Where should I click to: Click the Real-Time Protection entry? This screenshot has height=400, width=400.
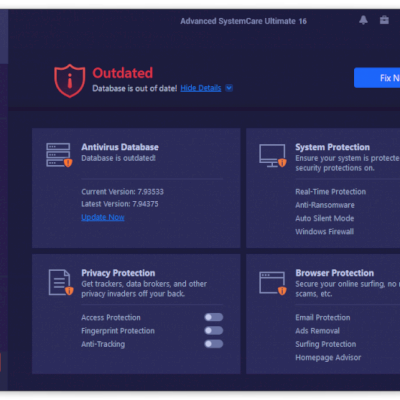331,192
